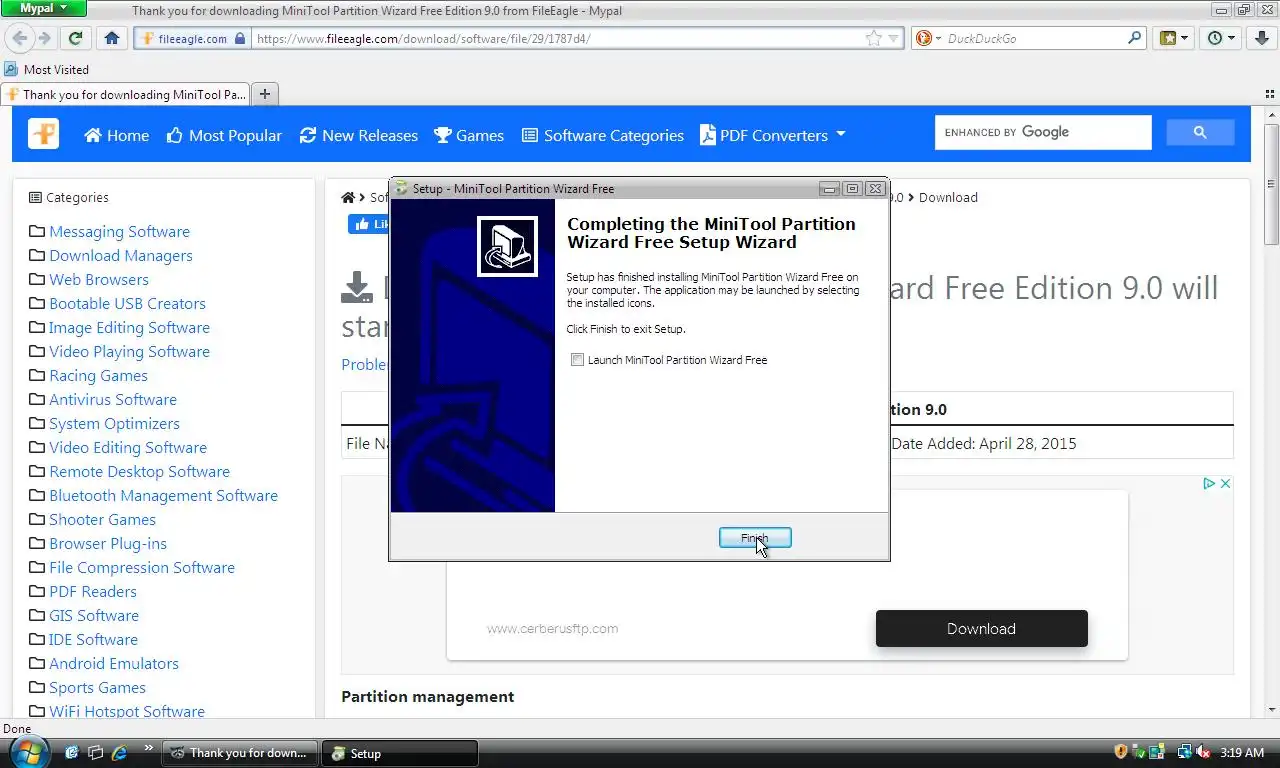Open the Android Emulators category
The width and height of the screenshot is (1280, 768).
pyautogui.click(x=114, y=663)
